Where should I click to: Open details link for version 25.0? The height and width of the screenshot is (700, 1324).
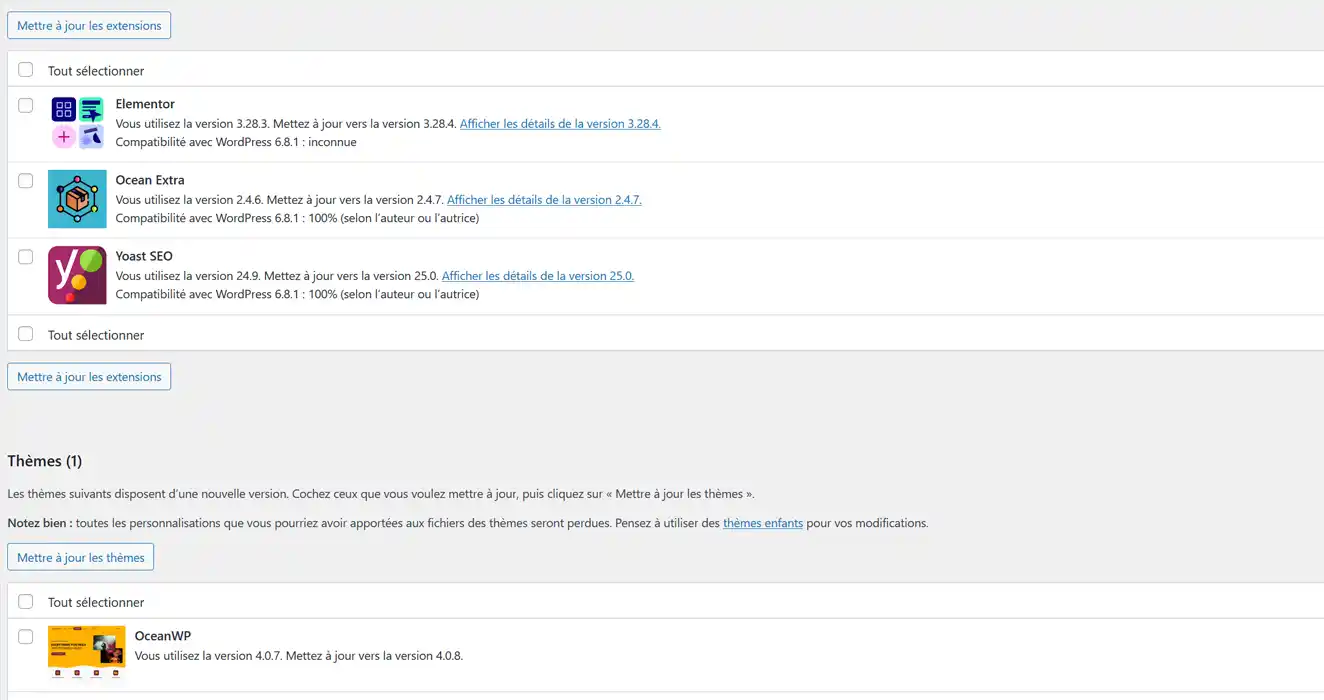(538, 276)
